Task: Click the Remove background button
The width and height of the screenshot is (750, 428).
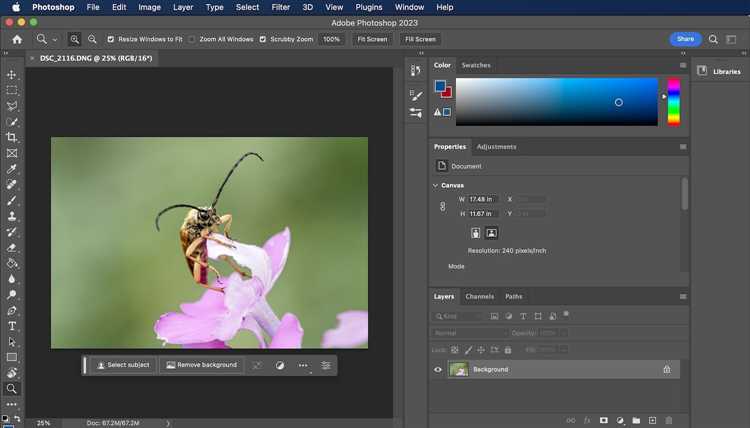Action: pos(201,365)
